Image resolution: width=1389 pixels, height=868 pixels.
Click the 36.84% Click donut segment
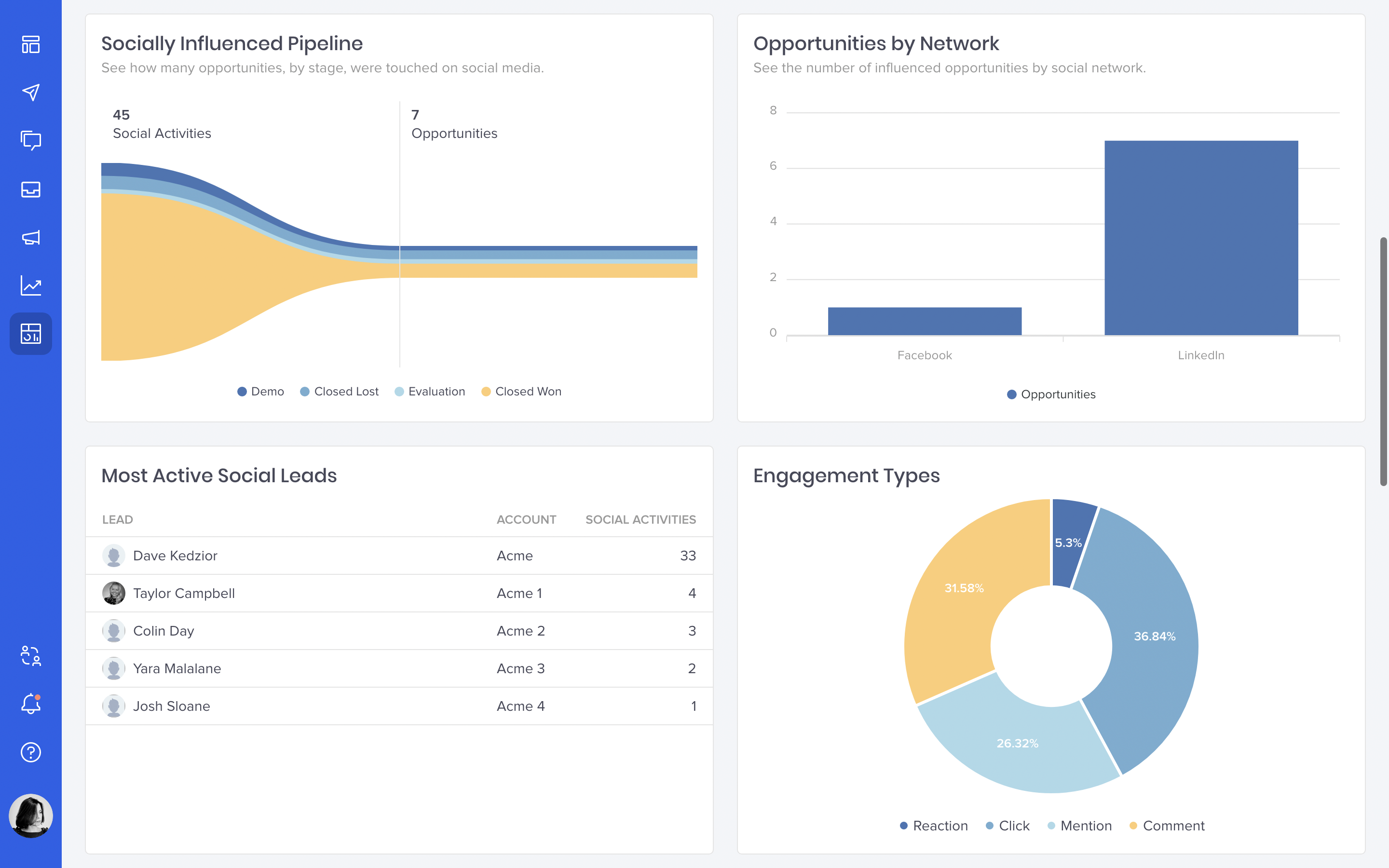(x=1154, y=636)
